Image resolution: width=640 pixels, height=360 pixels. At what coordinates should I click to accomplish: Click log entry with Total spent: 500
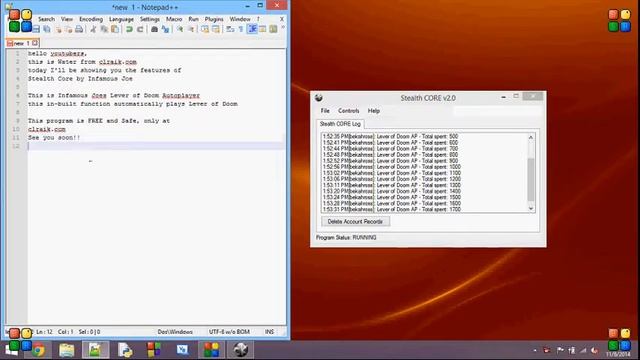(390, 136)
